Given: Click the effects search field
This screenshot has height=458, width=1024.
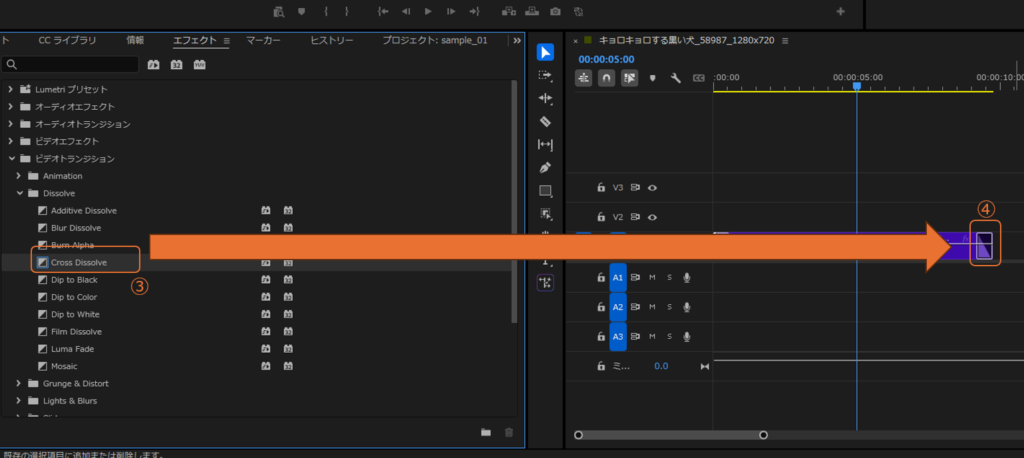Looking at the screenshot, I should [75, 64].
